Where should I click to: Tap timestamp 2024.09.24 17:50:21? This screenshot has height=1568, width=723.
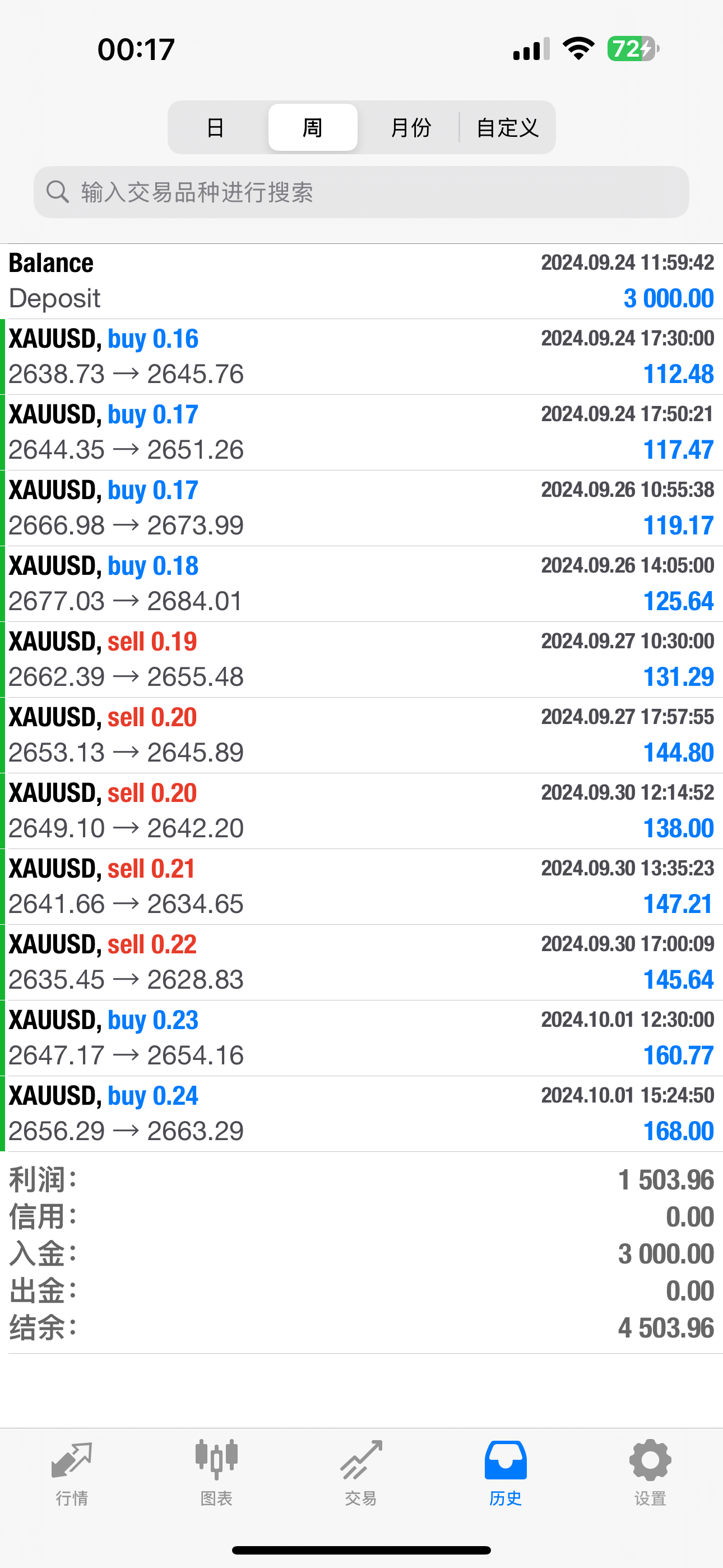coord(628,414)
